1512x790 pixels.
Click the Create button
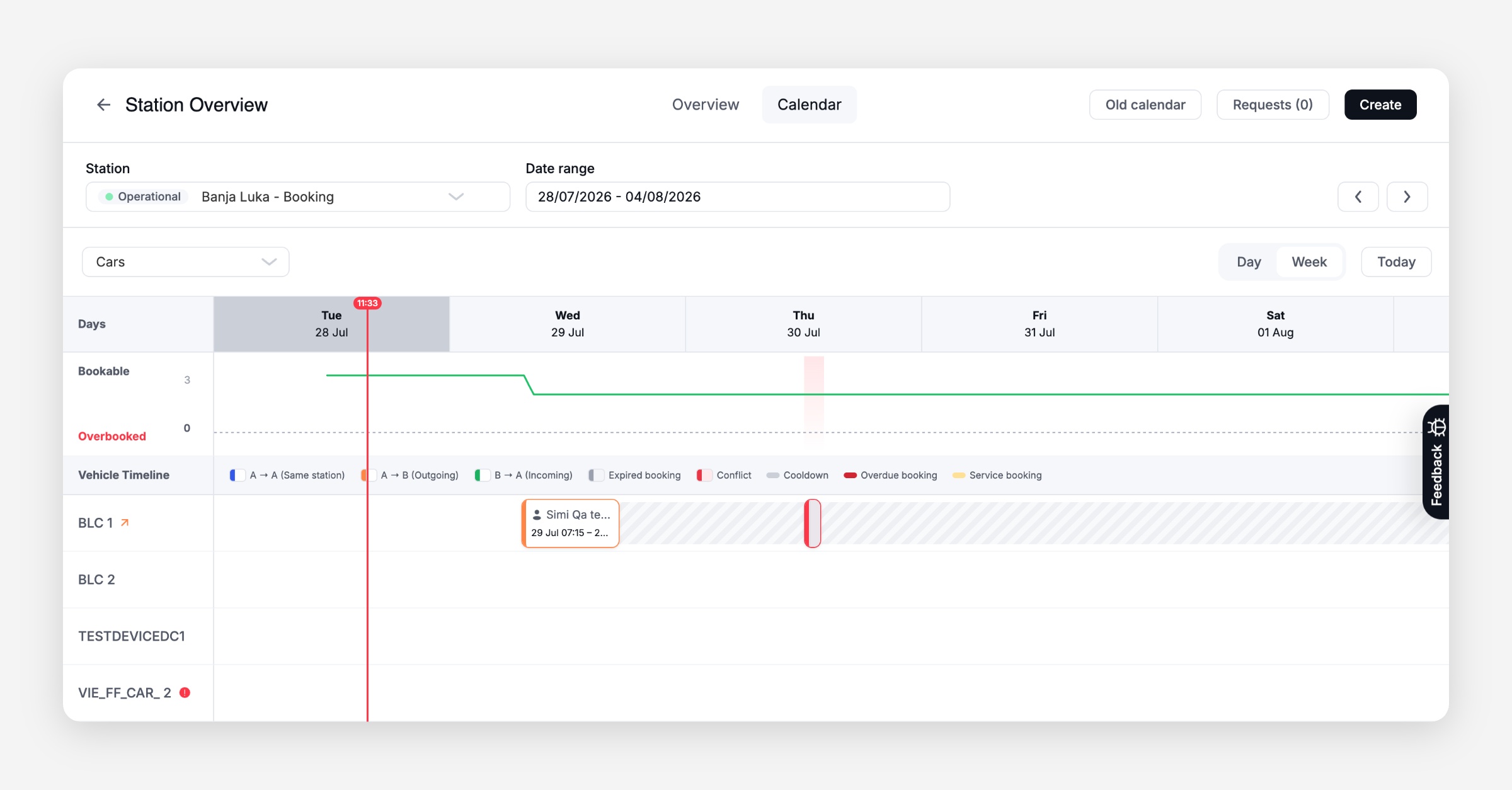[1380, 105]
